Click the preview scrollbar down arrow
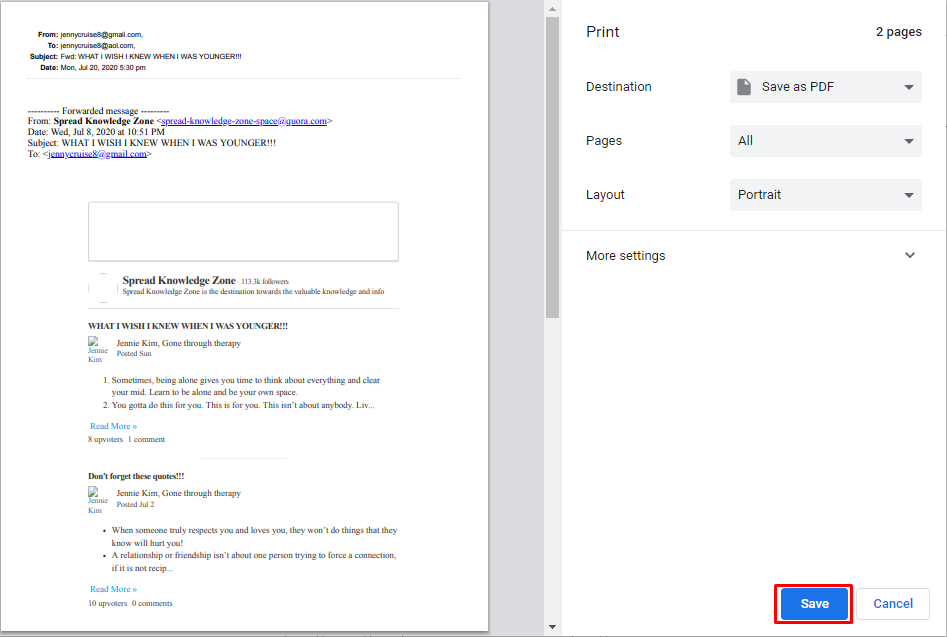The image size is (947, 637). tap(552, 627)
